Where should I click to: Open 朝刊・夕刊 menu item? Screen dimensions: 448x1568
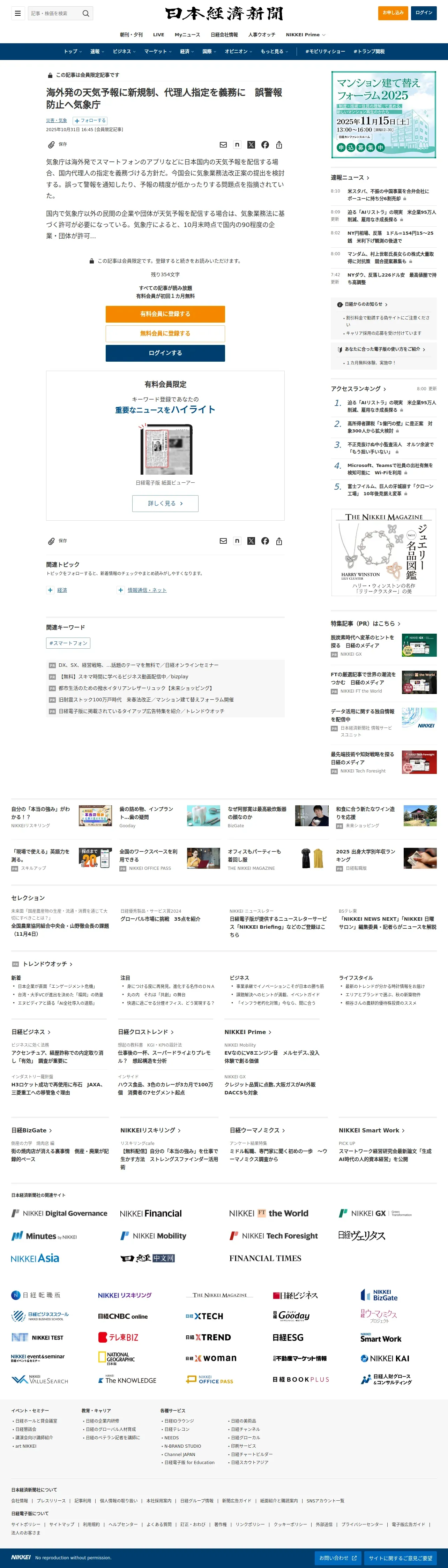coord(132,35)
